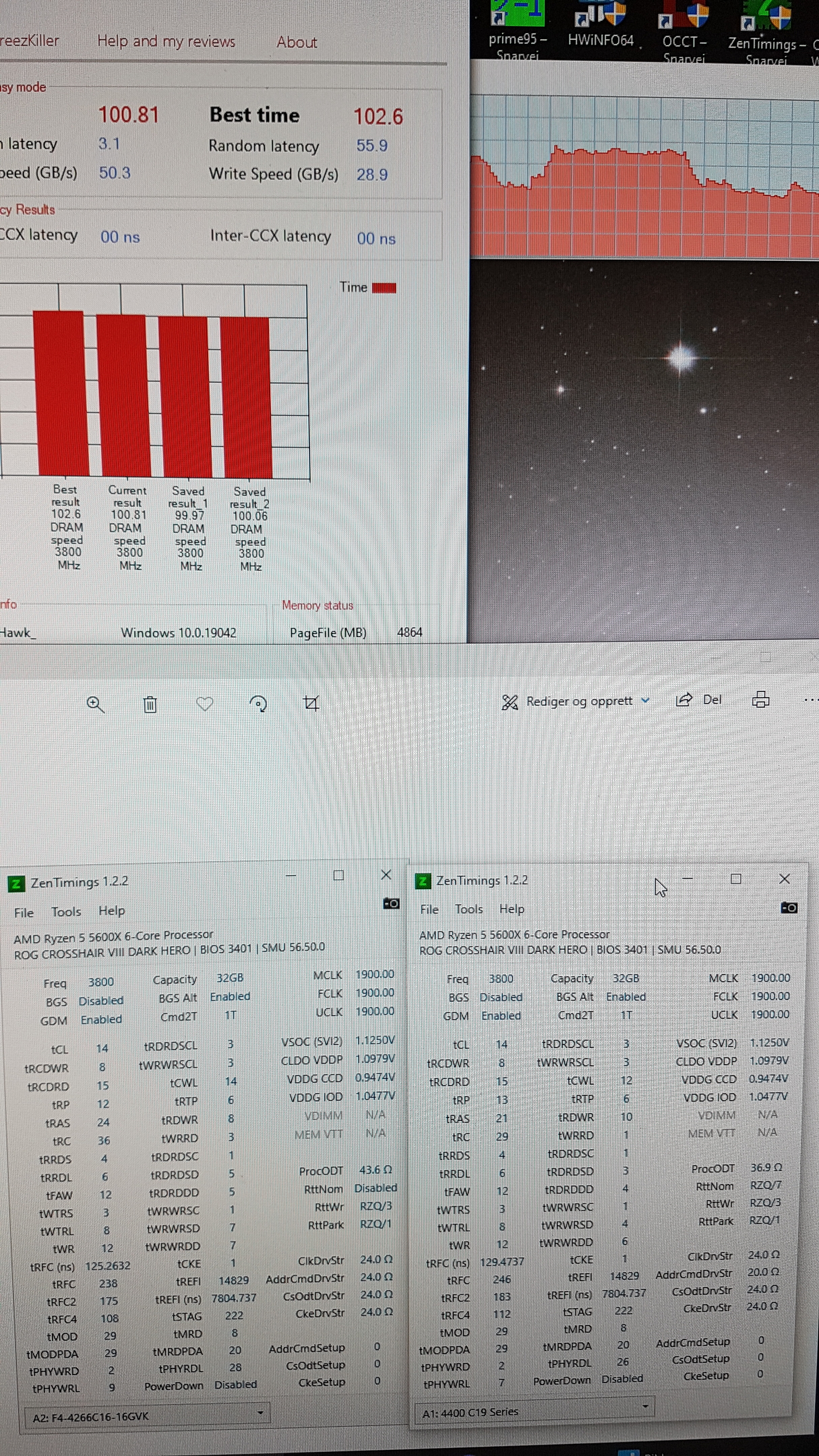Click ProcODT value 36.9 Ω
Image resolution: width=819 pixels, height=1456 pixels.
pos(766,1167)
